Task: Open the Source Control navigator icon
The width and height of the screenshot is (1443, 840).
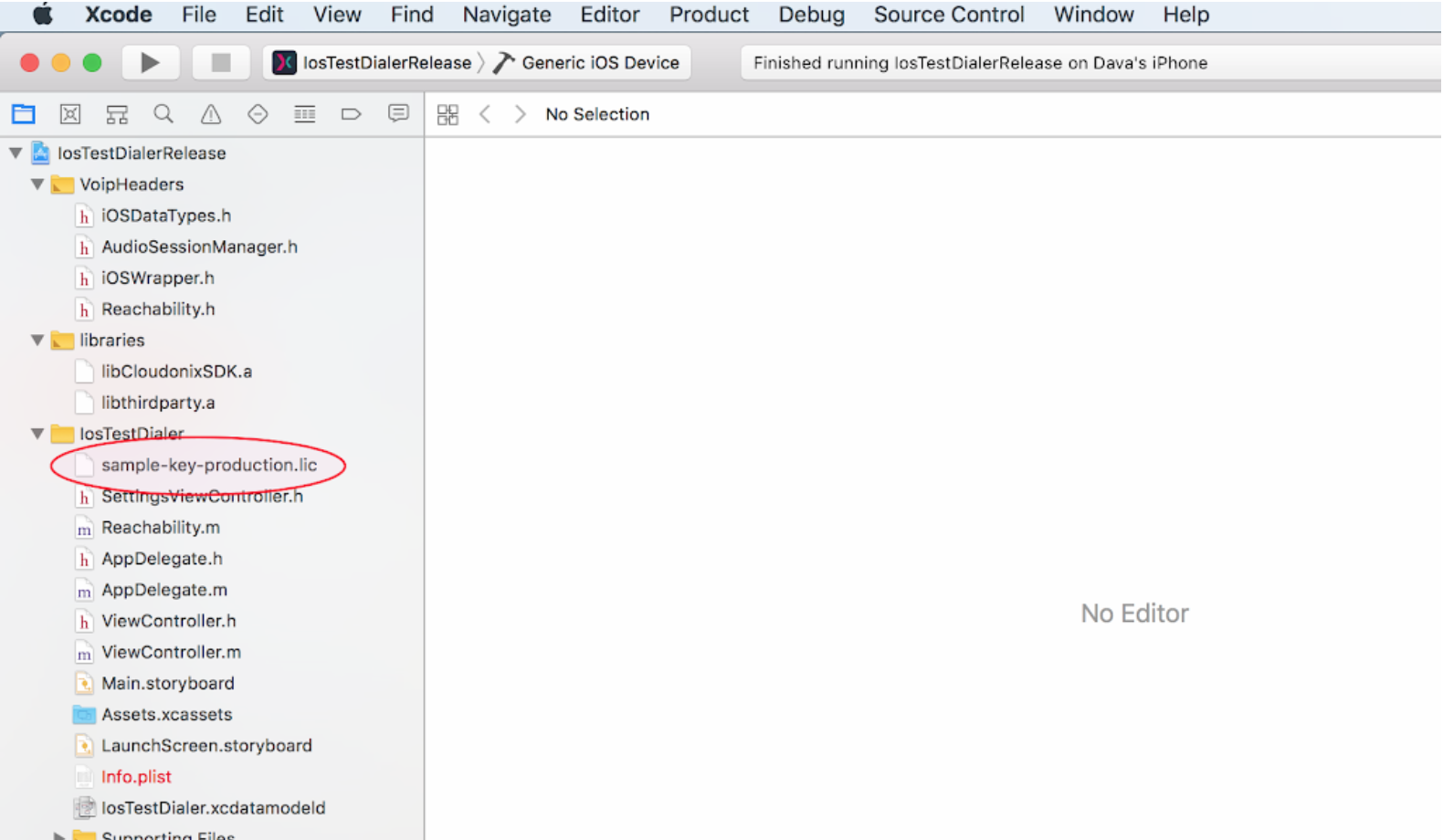Action: point(70,114)
